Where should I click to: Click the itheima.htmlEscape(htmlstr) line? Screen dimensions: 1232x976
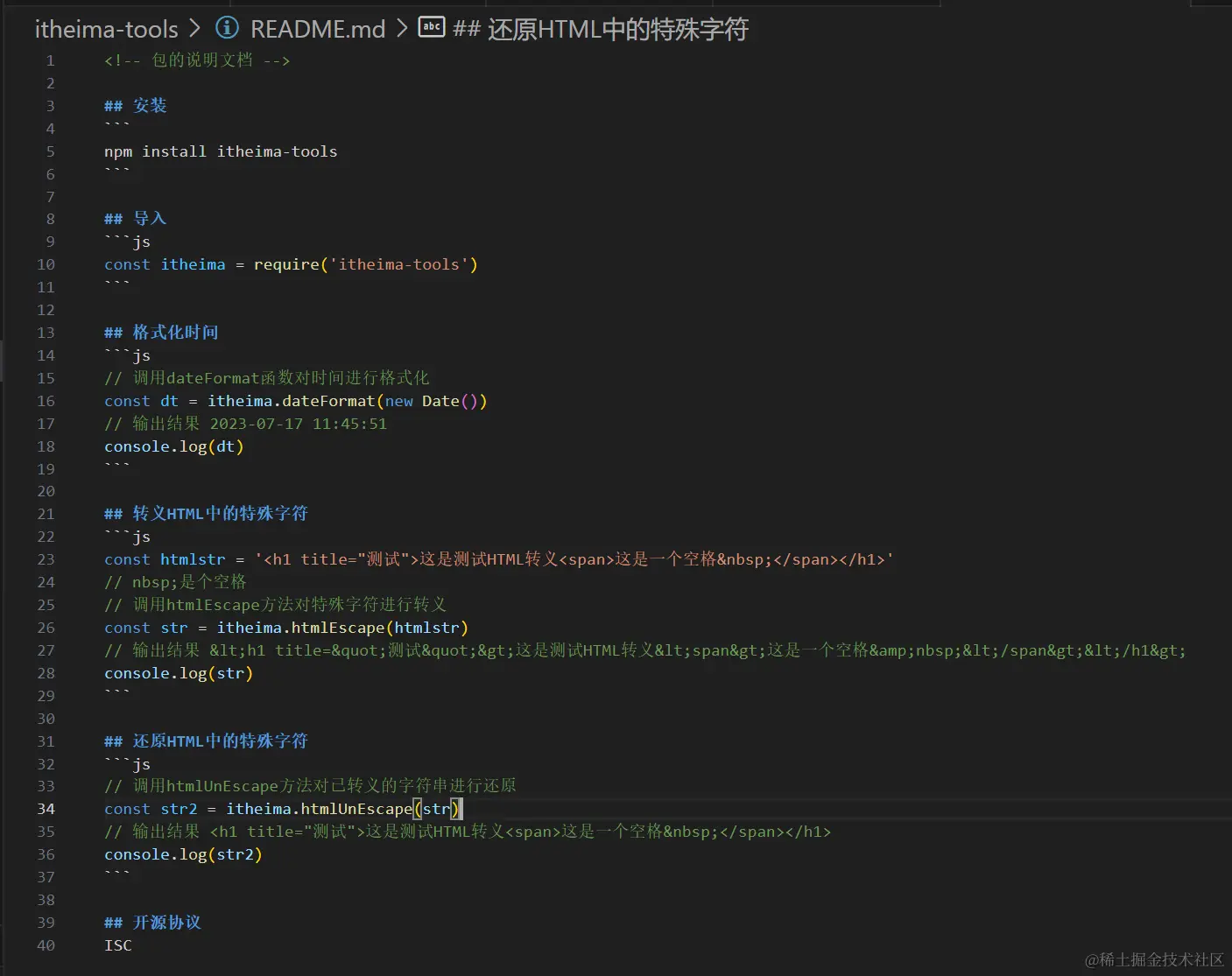(286, 628)
